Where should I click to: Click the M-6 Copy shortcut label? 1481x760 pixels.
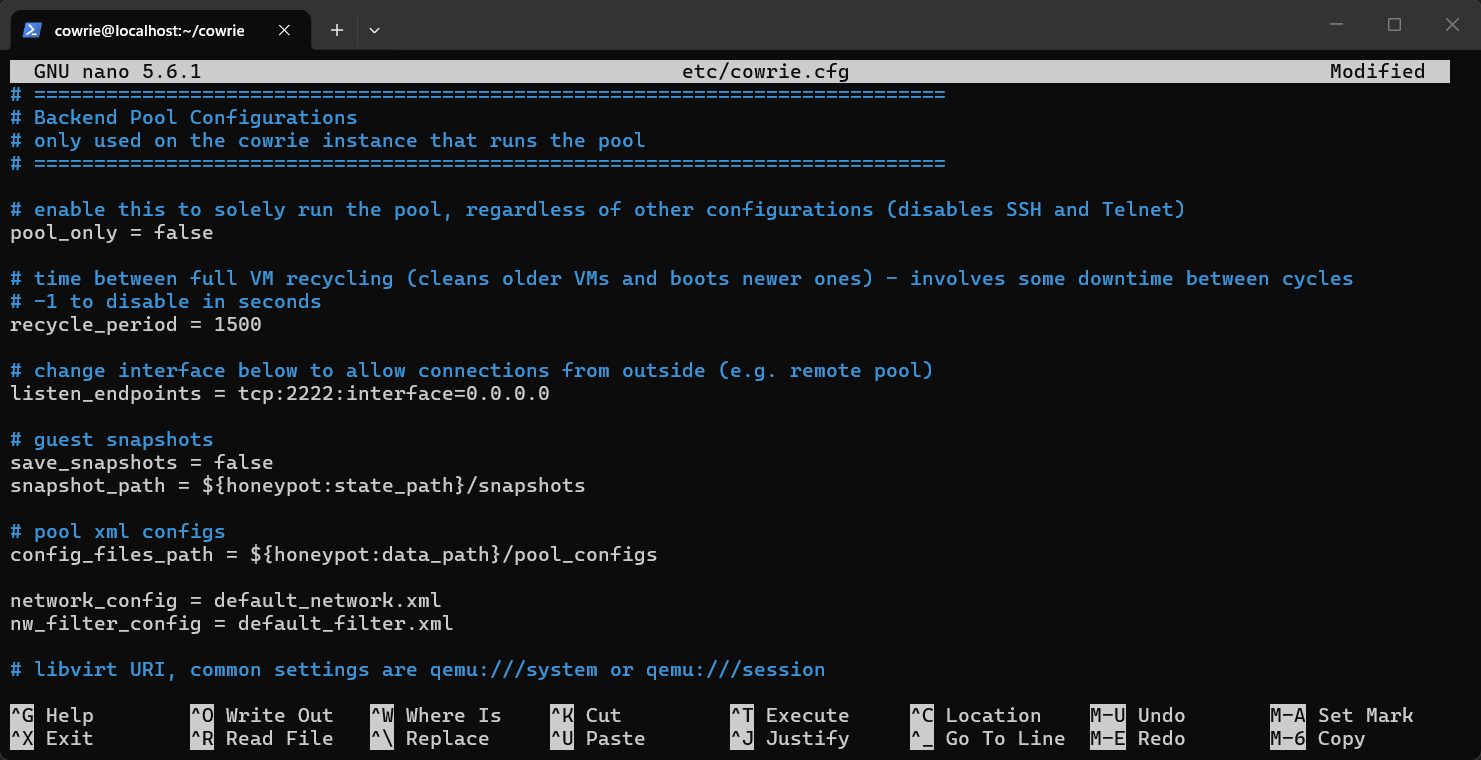coord(1318,739)
